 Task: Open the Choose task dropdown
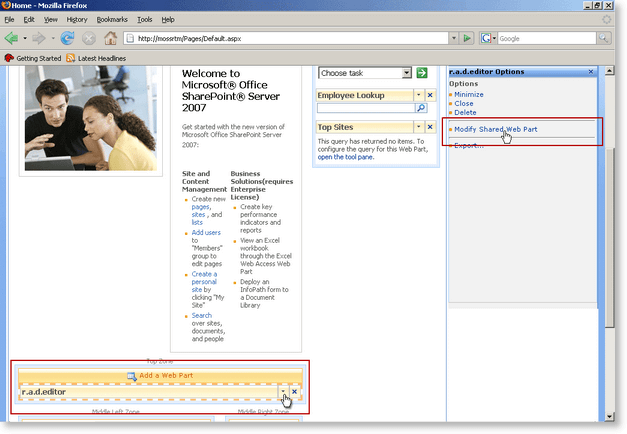[407, 73]
